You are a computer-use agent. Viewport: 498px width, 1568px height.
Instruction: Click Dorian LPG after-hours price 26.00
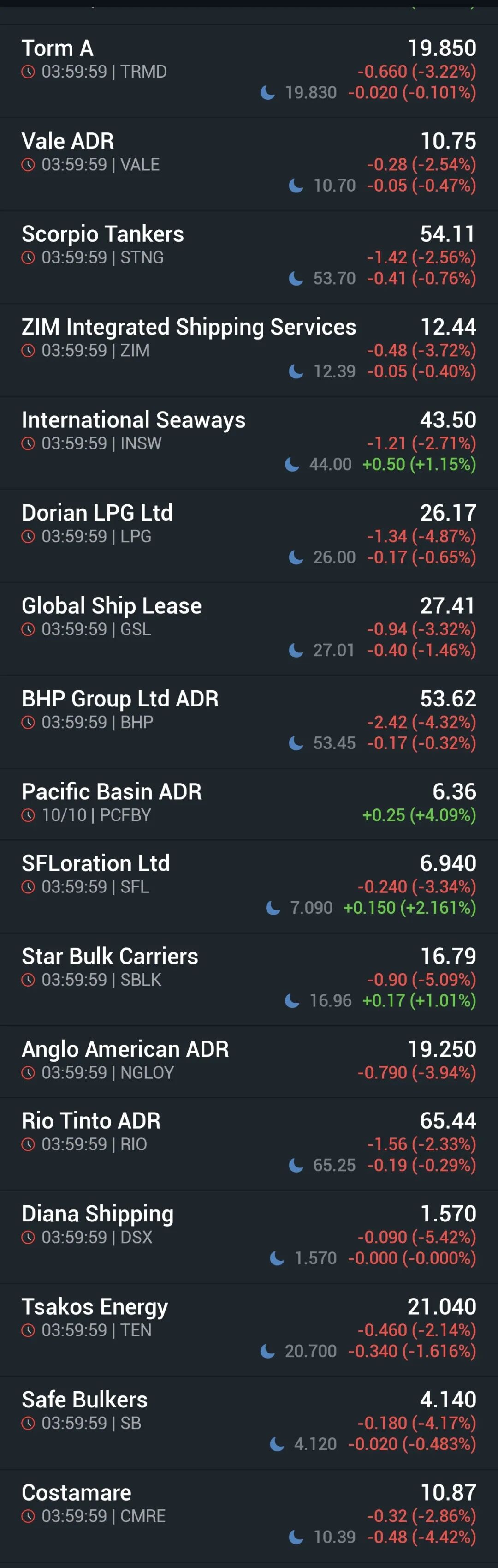coord(334,557)
